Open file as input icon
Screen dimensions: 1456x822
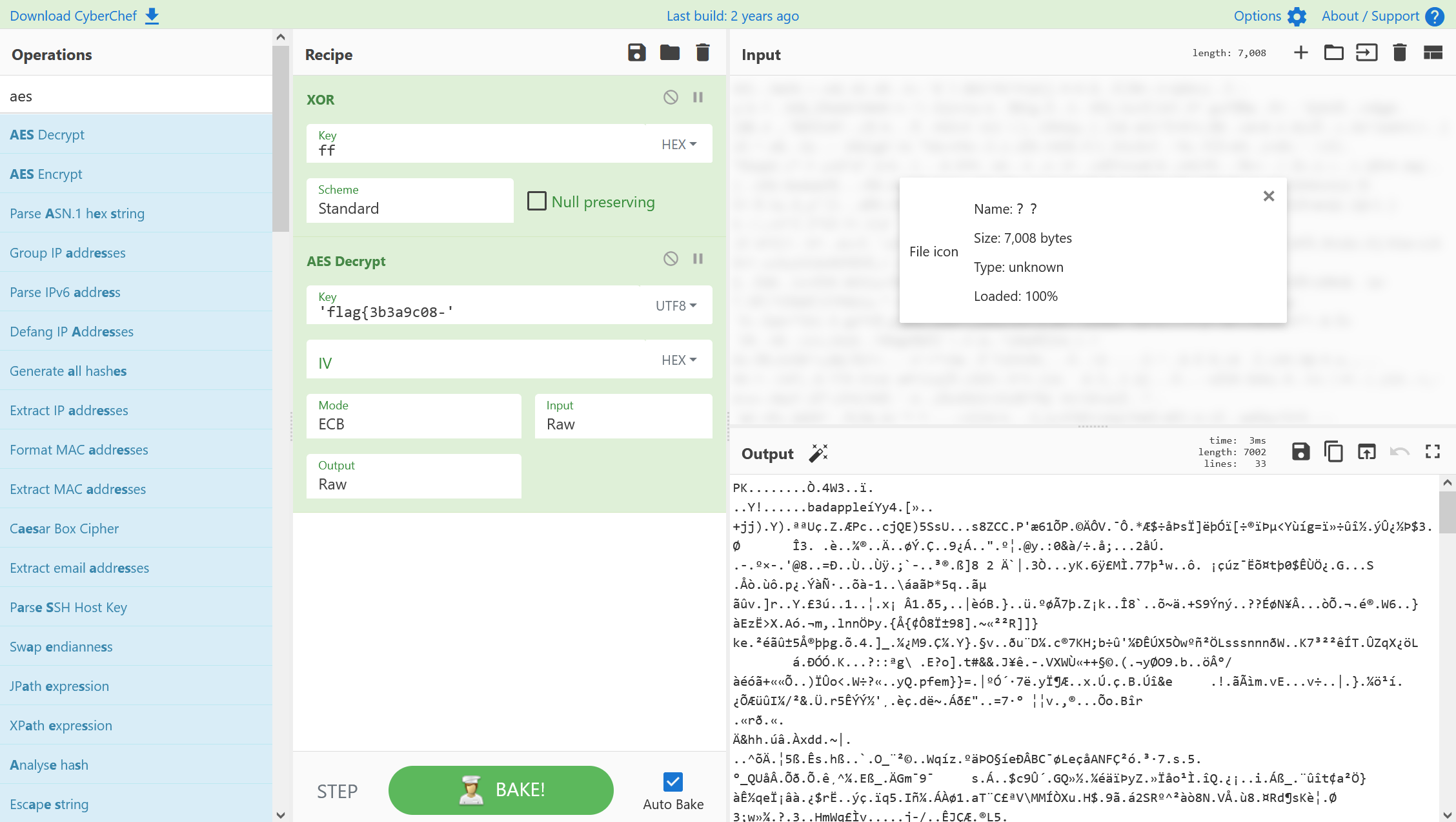1333,53
